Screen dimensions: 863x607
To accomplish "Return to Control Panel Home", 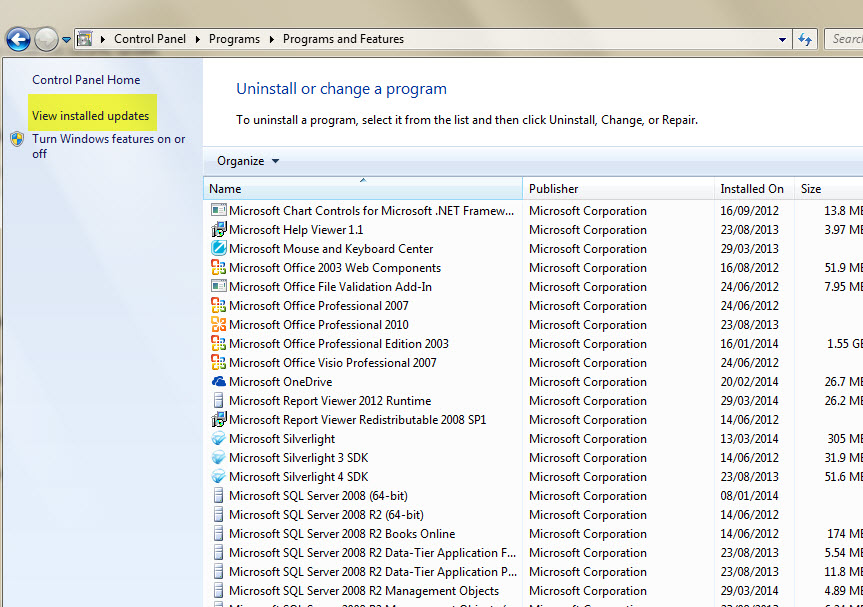I will pos(86,80).
